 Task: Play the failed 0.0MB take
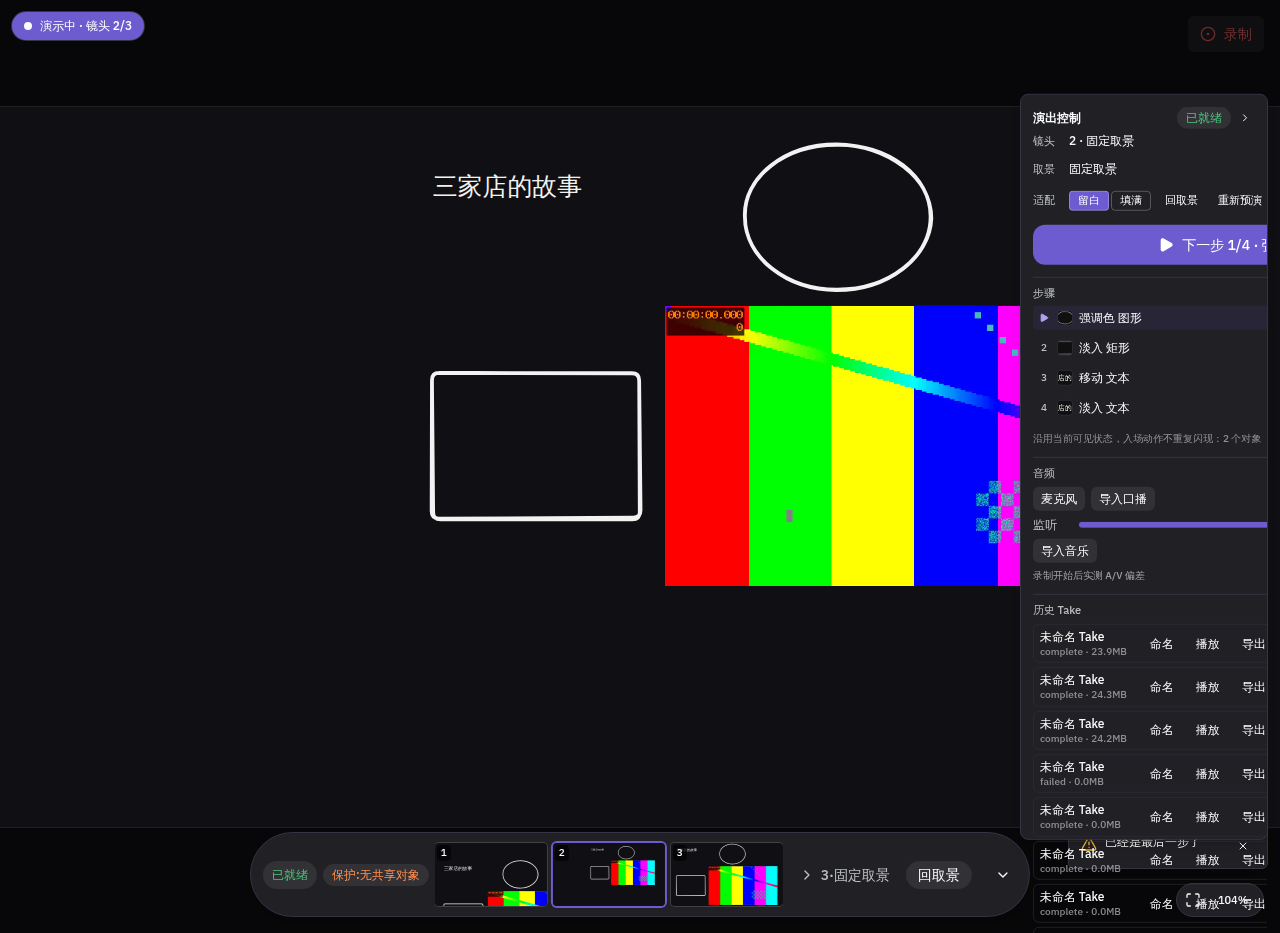[x=1208, y=774]
